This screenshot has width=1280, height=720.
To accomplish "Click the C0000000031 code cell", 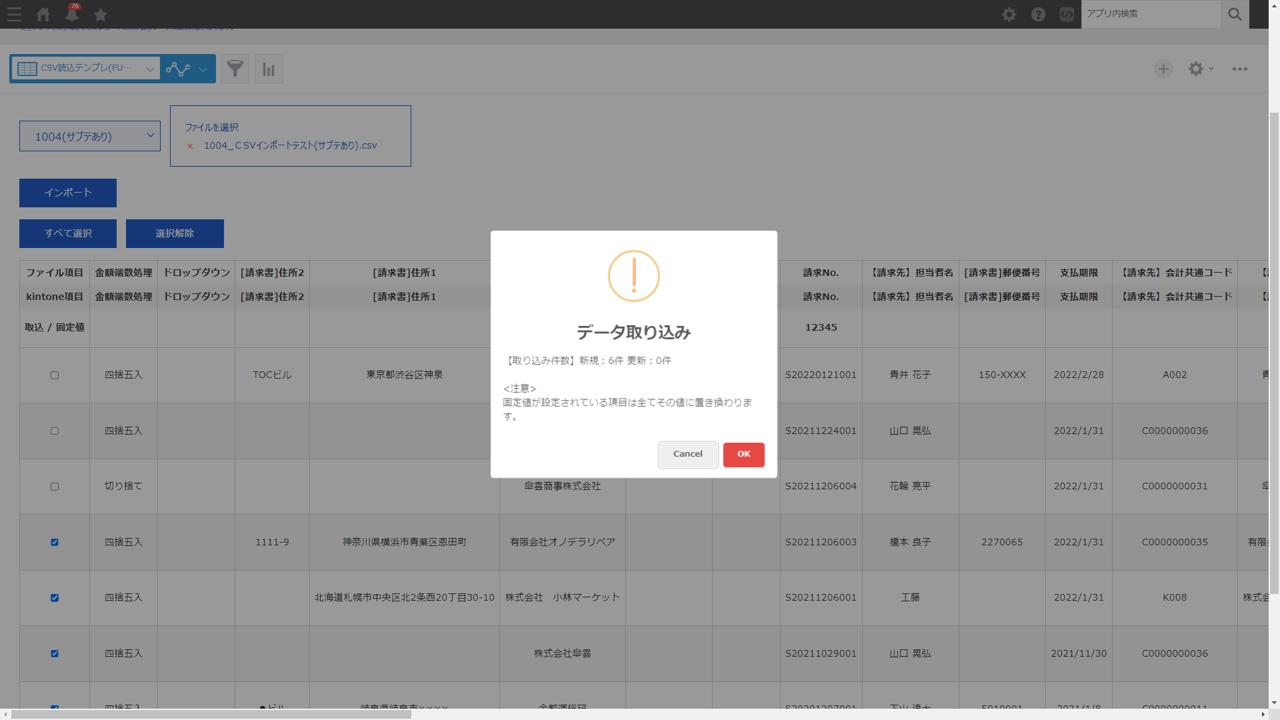I will point(1175,486).
